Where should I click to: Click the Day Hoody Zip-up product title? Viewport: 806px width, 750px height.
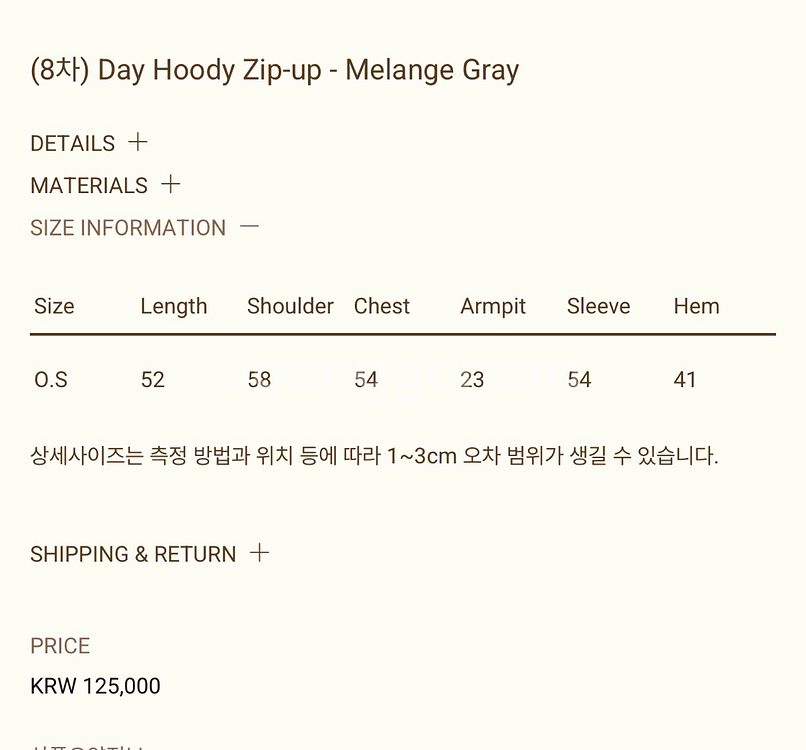pos(275,70)
